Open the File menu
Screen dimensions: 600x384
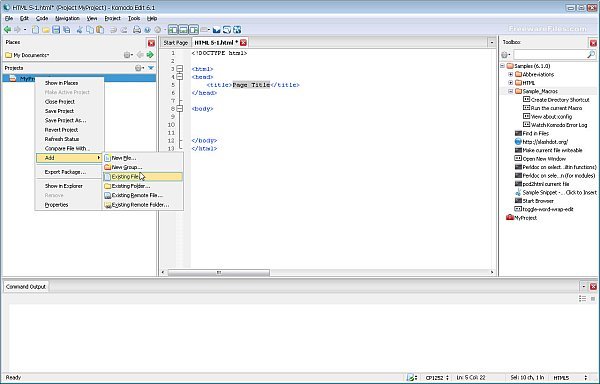coord(9,18)
